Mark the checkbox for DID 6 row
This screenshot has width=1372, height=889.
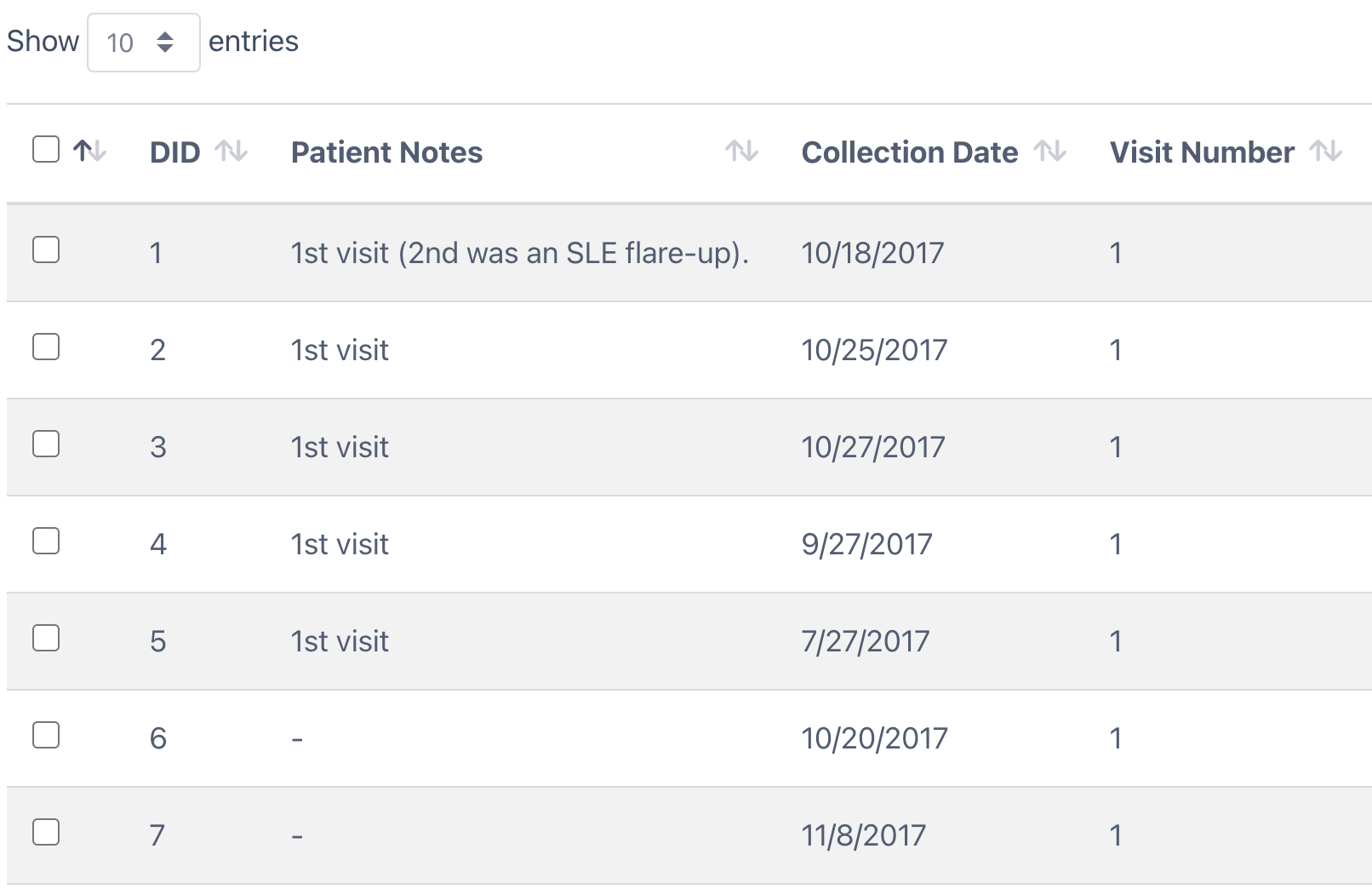46,735
